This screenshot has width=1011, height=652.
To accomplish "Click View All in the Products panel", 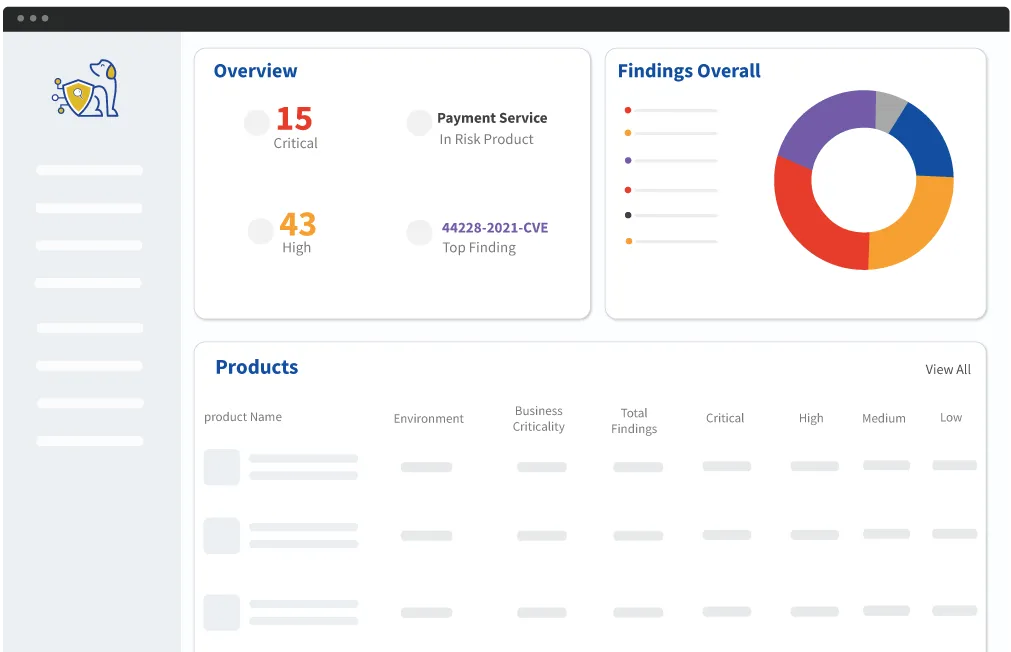I will click(947, 369).
